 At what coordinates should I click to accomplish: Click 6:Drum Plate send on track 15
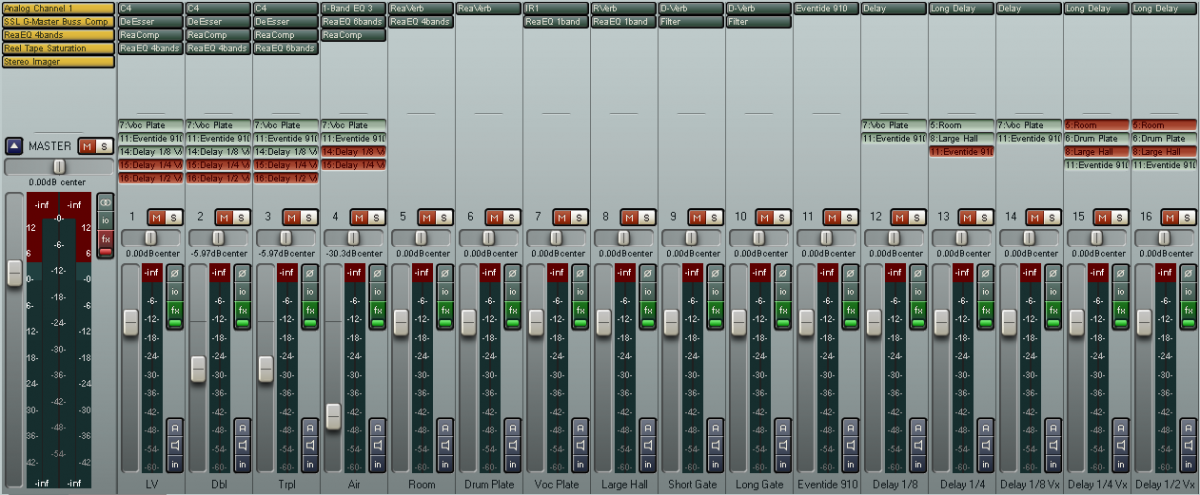point(1097,138)
